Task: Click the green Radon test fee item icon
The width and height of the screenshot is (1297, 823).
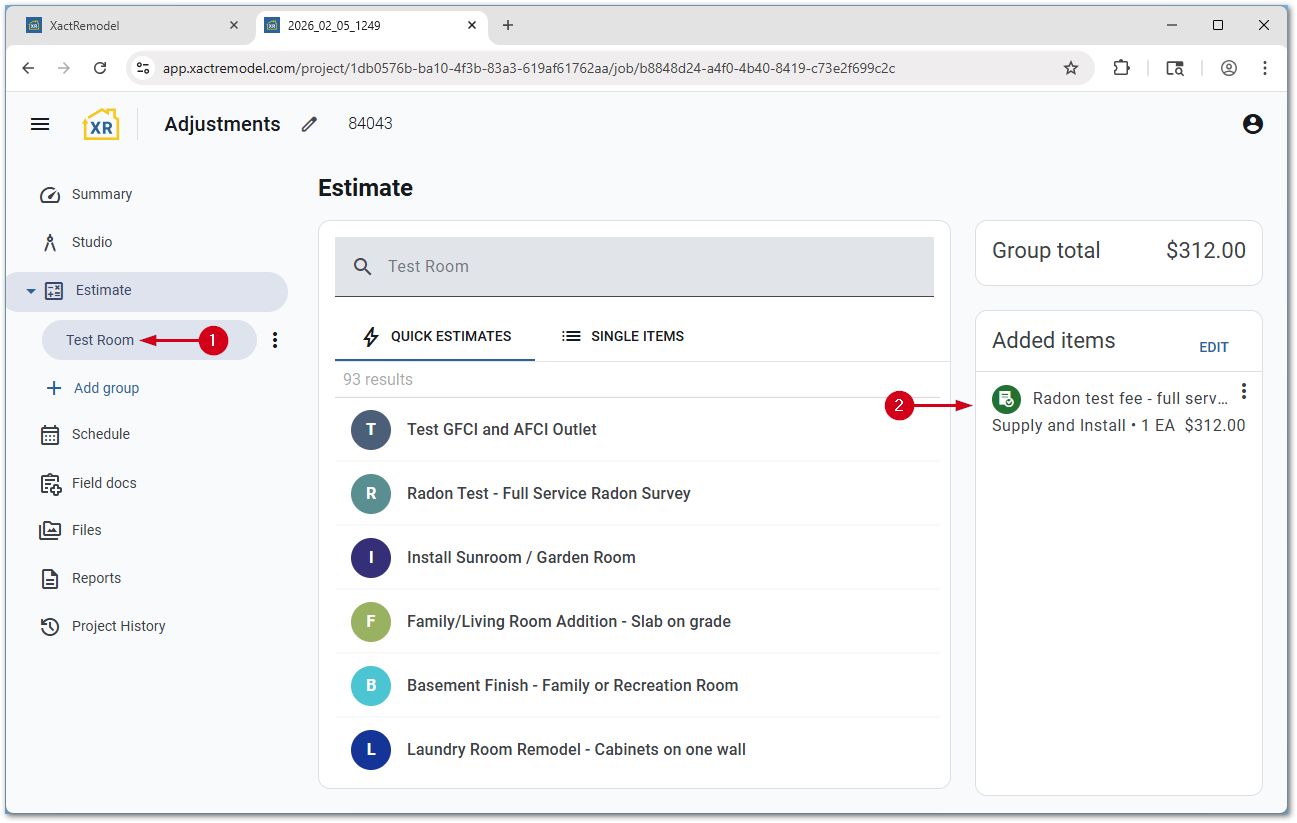Action: (x=1005, y=399)
